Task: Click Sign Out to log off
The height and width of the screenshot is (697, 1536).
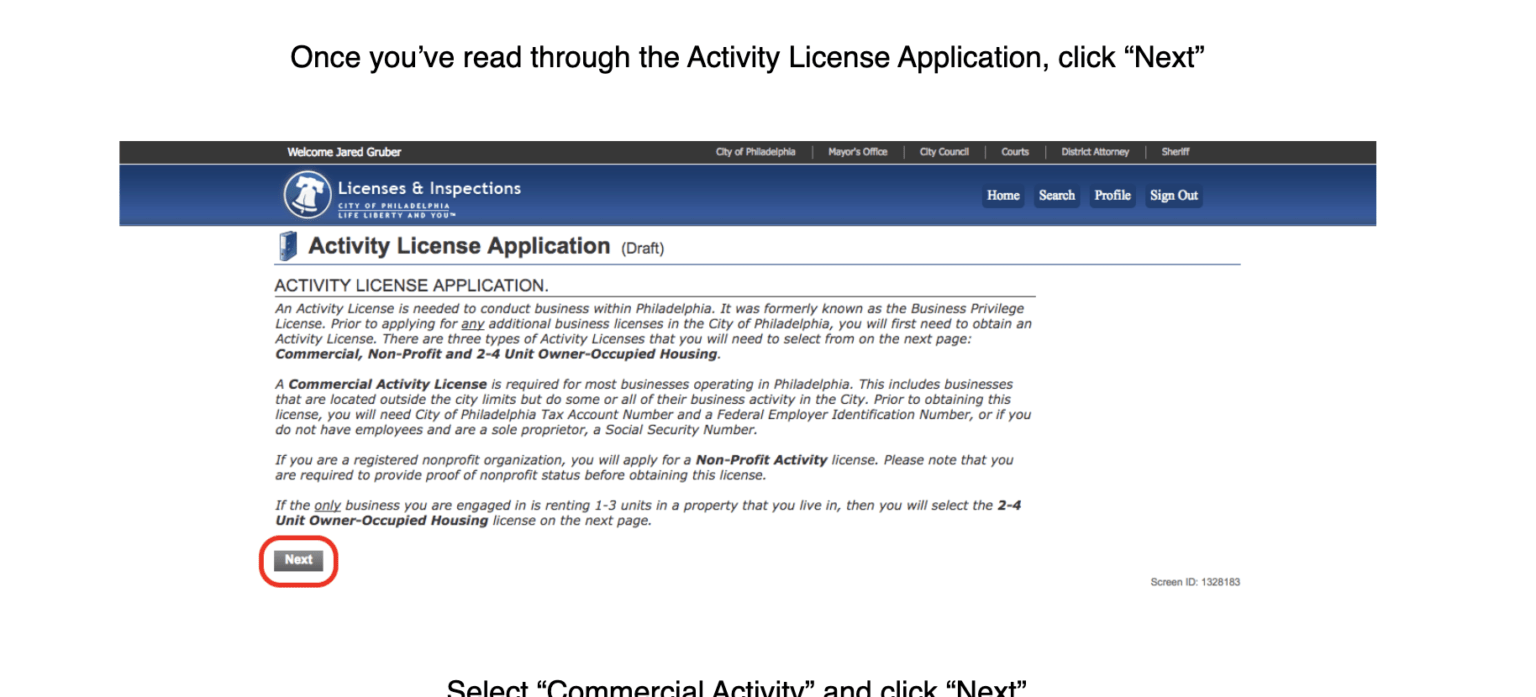Action: point(1173,196)
